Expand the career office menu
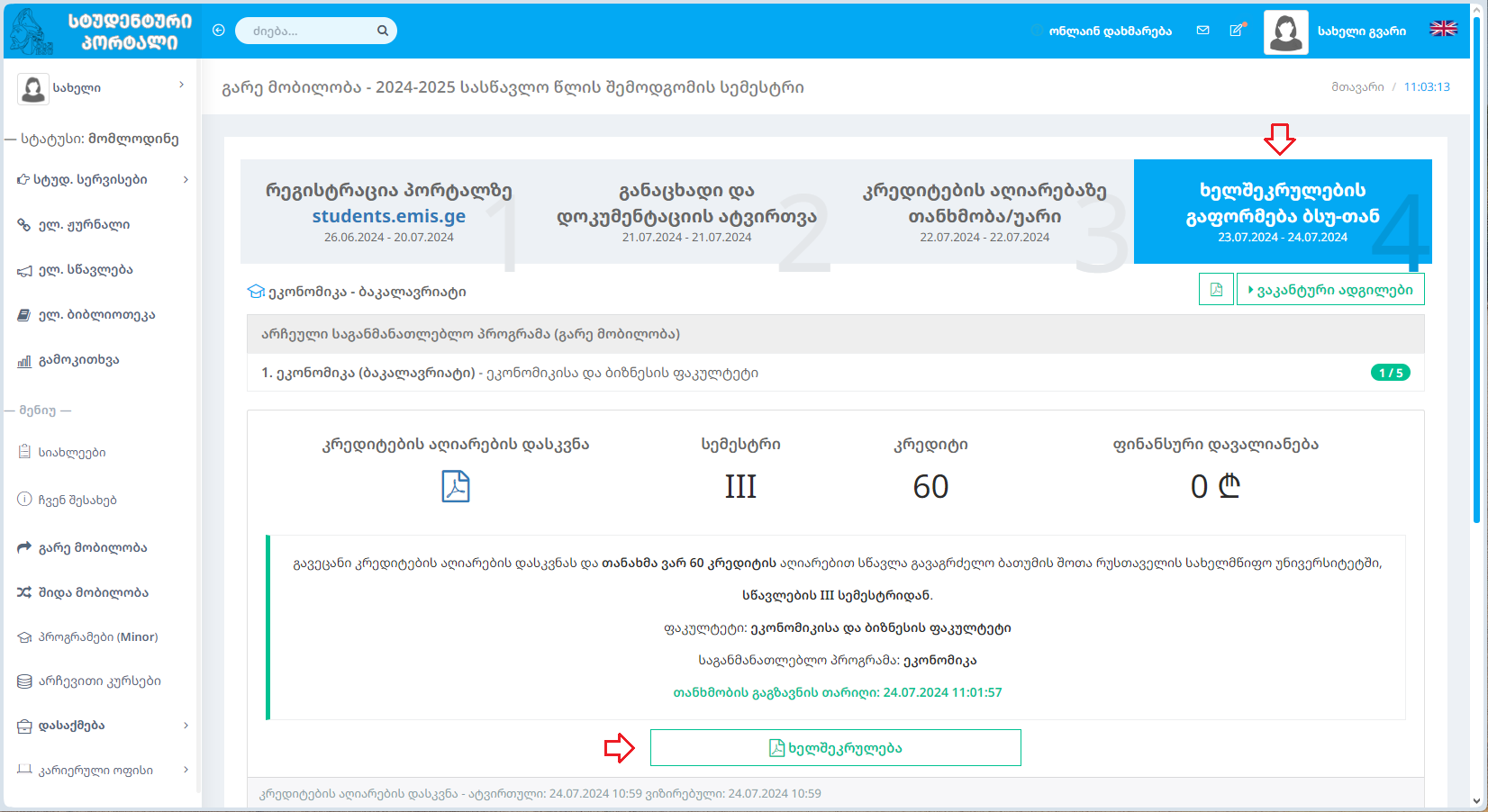This screenshot has height=812, width=1488. click(x=101, y=770)
